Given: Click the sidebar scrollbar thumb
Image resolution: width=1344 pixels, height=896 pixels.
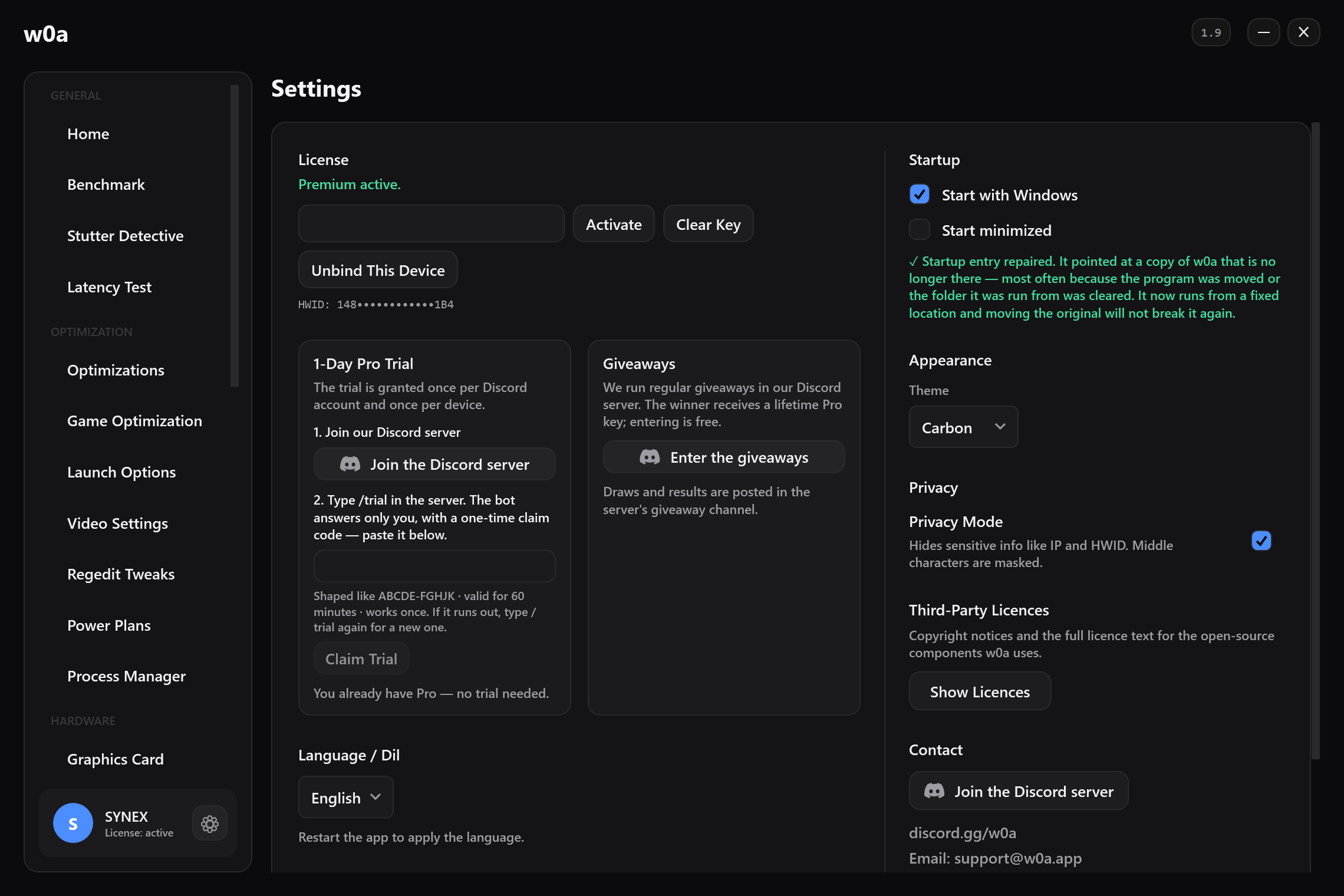Looking at the screenshot, I should (235, 236).
